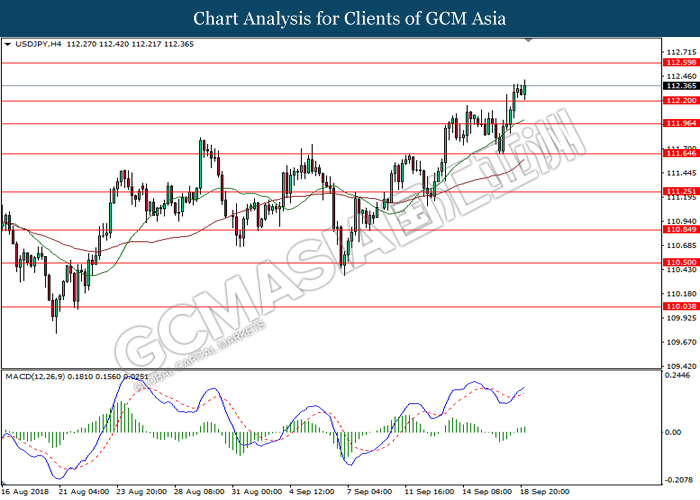Click the 110.500 red price label

tap(681, 262)
